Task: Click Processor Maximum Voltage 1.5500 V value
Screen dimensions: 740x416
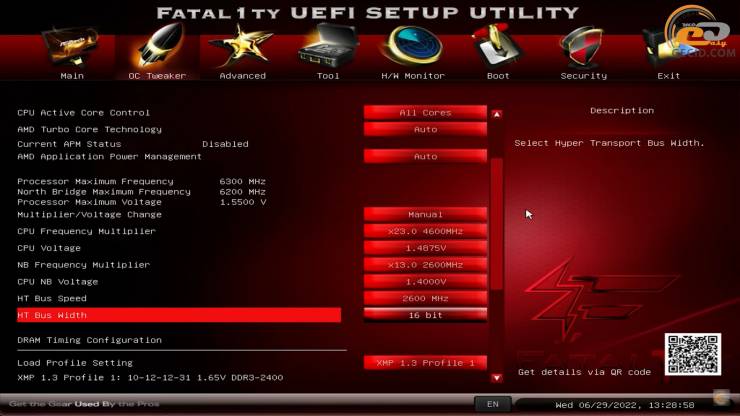Action: [x=243, y=202]
